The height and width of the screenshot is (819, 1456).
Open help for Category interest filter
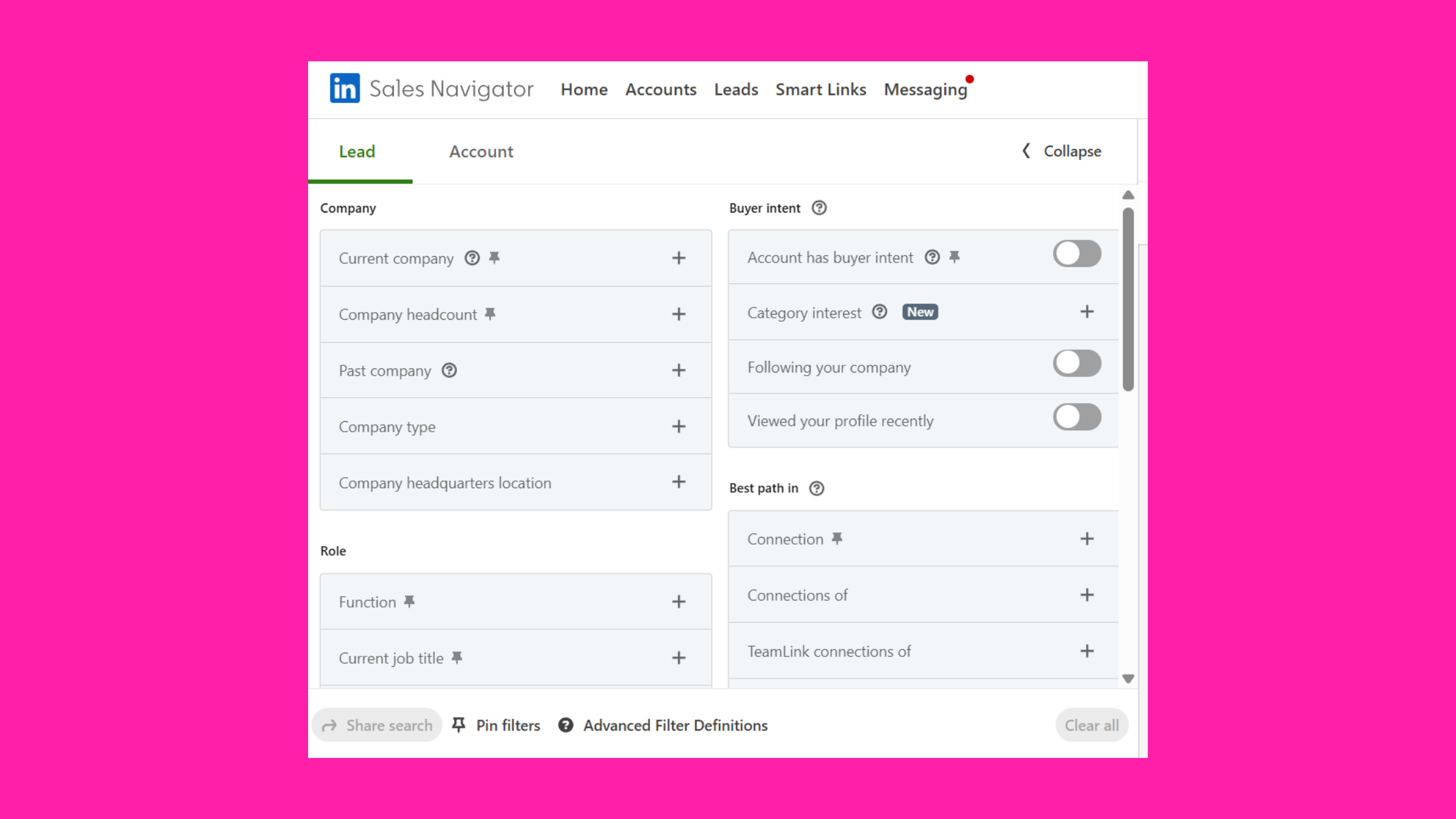pyautogui.click(x=879, y=312)
